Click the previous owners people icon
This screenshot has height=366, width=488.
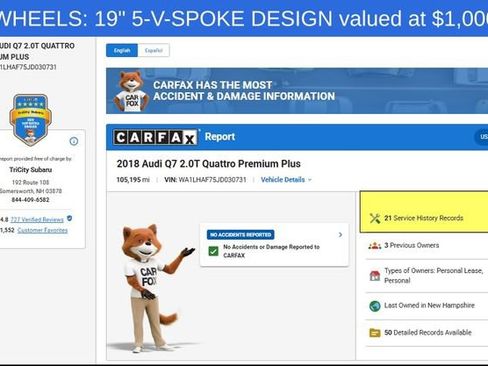coord(375,246)
